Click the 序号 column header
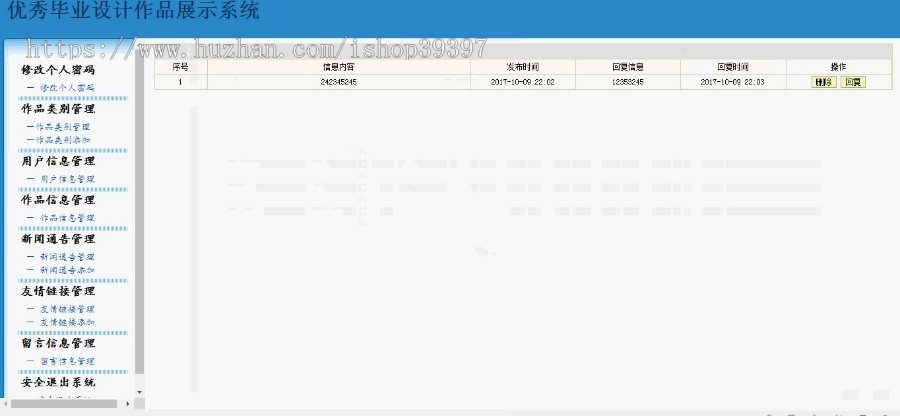 pos(180,67)
